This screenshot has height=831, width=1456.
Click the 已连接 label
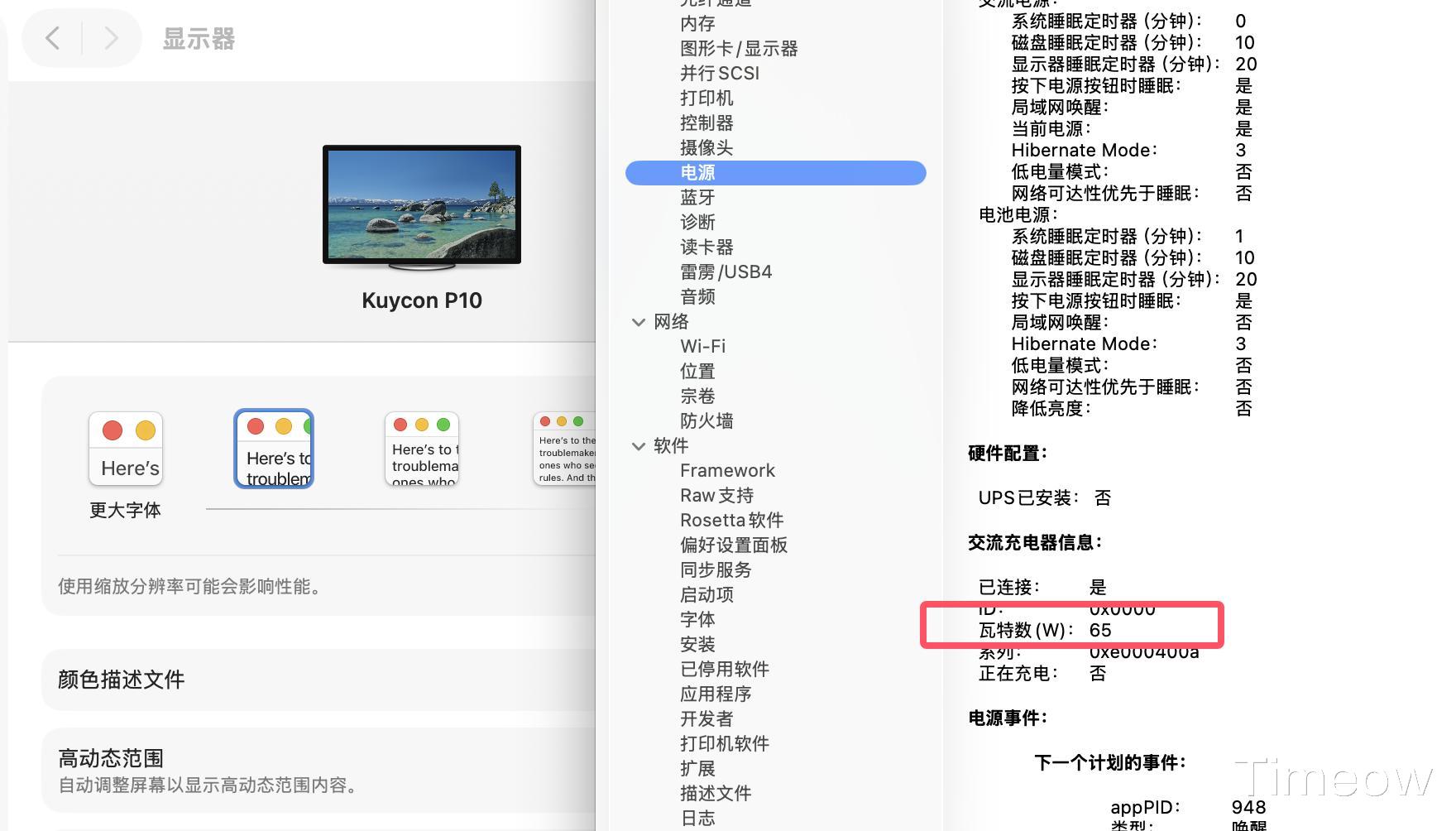pyautogui.click(x=1008, y=588)
